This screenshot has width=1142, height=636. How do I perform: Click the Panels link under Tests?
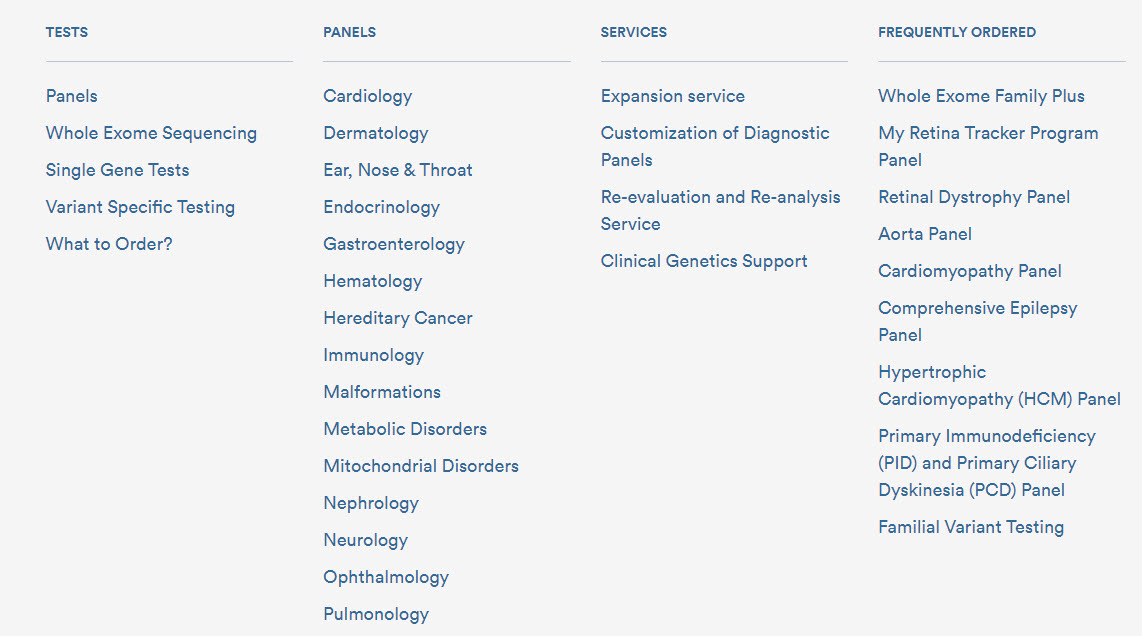[72, 96]
